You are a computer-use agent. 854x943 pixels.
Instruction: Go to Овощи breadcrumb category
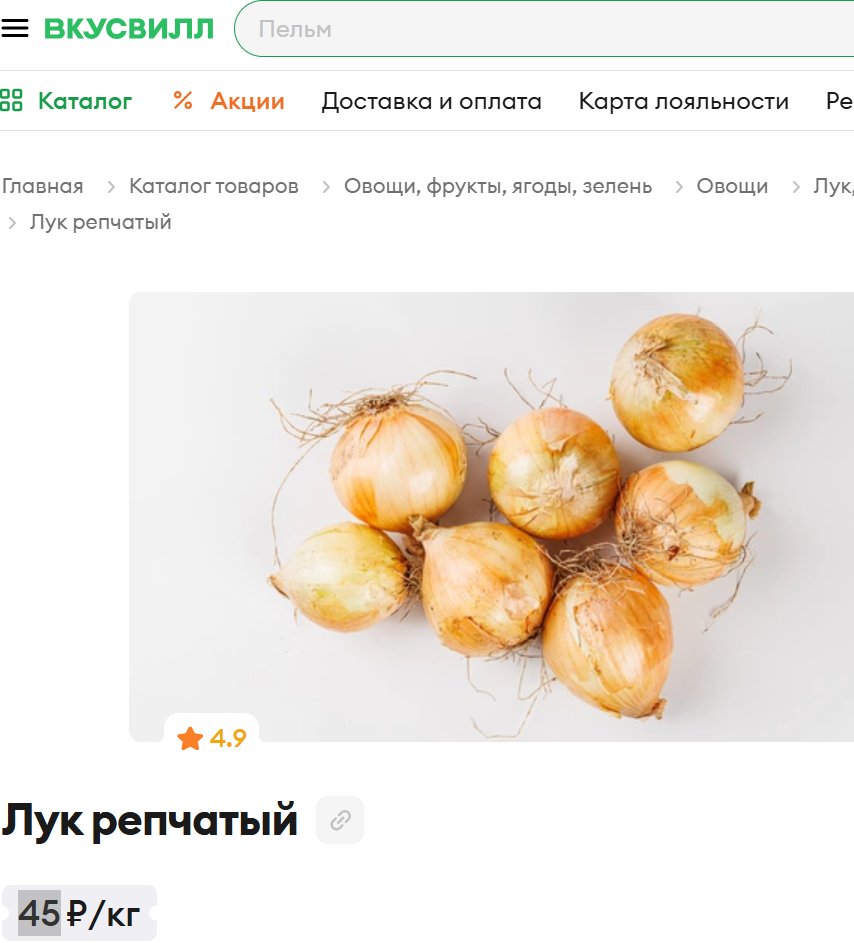click(732, 186)
